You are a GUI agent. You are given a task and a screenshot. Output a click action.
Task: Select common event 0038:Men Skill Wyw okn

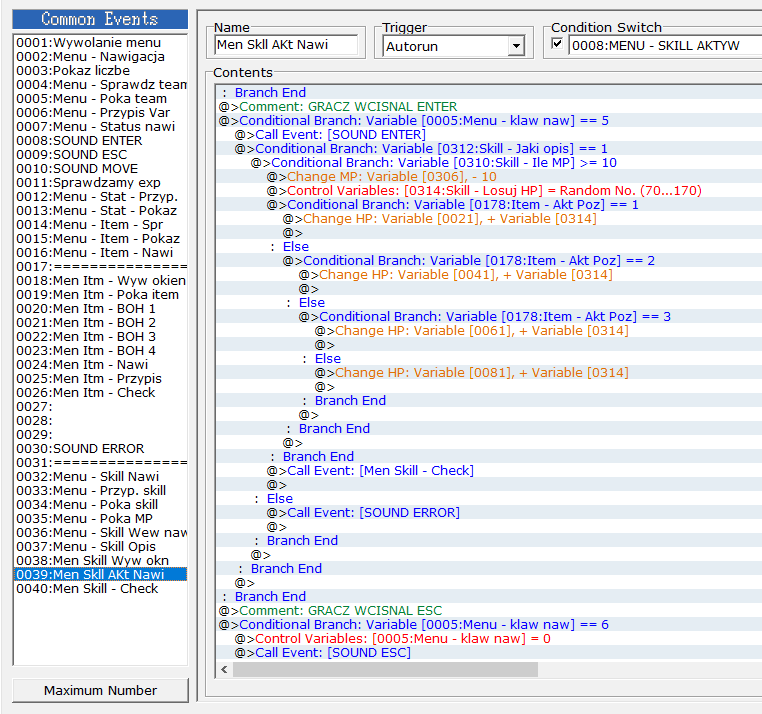[x=100, y=561]
